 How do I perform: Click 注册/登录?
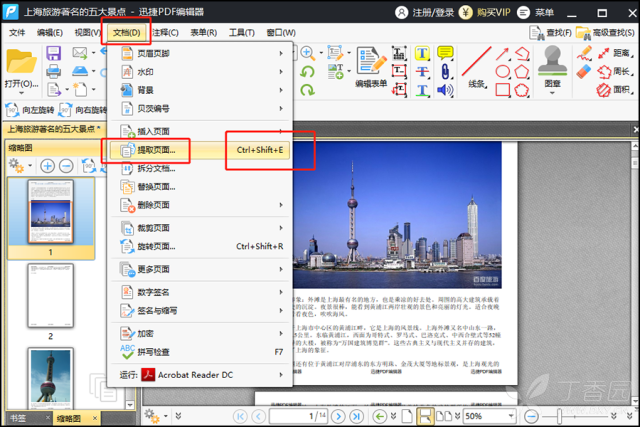click(424, 13)
